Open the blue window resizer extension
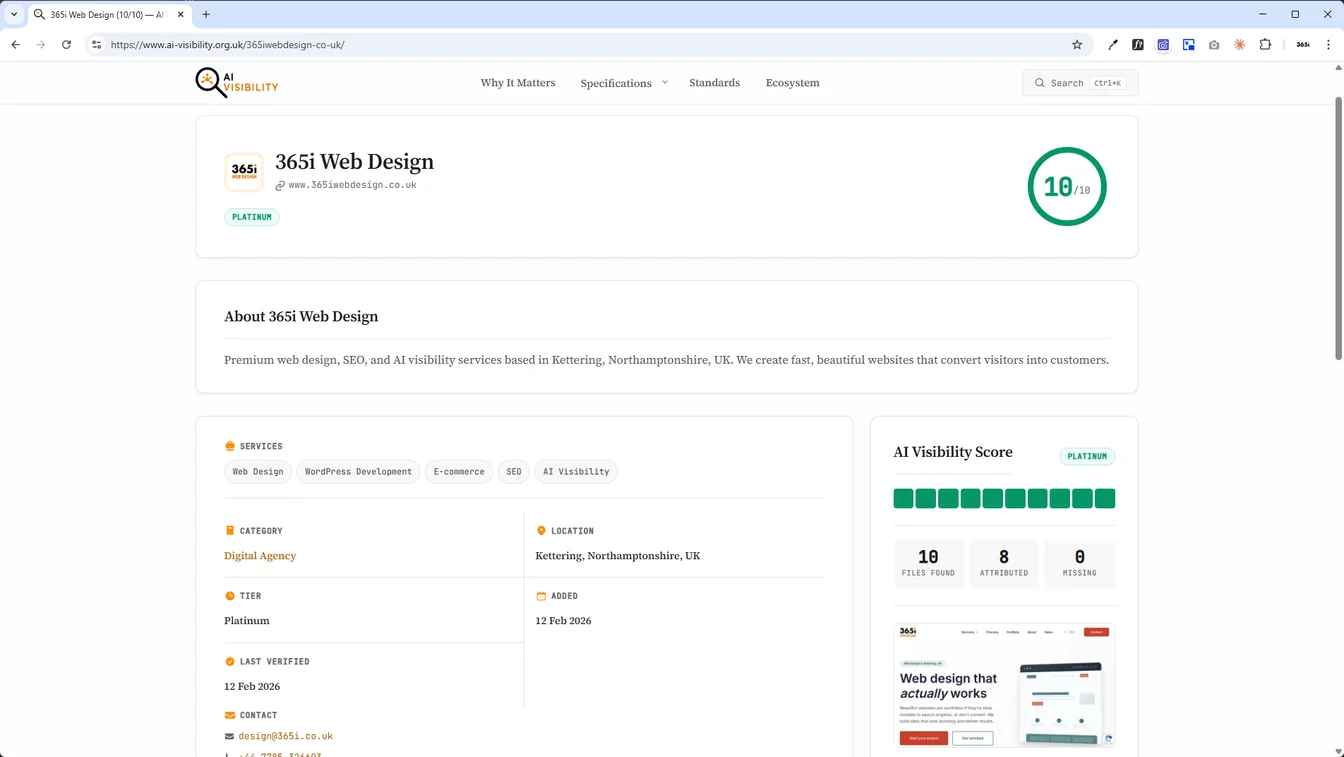1344x757 pixels. (x=1189, y=45)
